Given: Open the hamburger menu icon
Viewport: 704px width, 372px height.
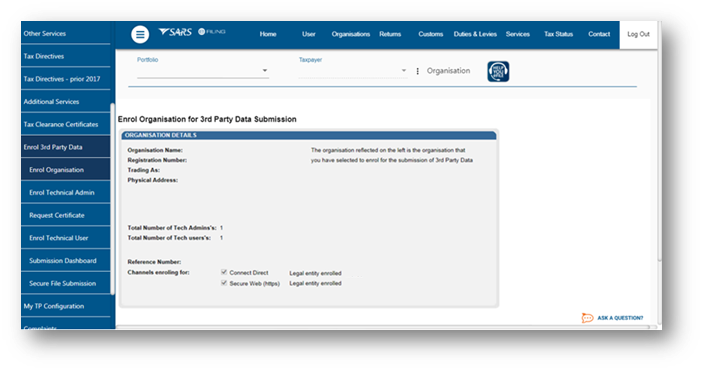Looking at the screenshot, I should 140,34.
